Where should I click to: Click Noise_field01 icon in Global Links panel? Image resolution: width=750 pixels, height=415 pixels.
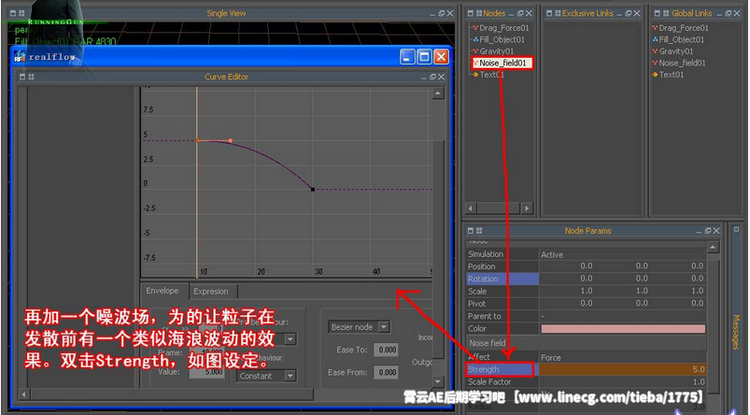655,63
